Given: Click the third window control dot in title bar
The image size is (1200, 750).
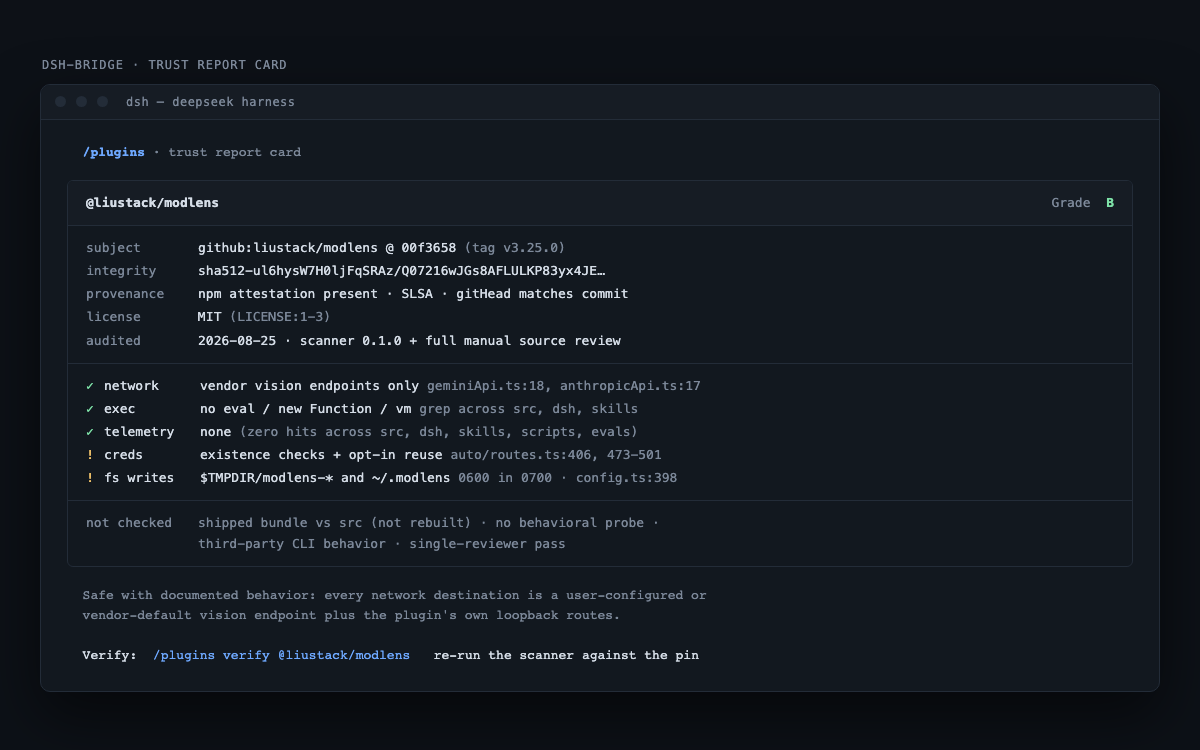Looking at the screenshot, I should point(103,102).
